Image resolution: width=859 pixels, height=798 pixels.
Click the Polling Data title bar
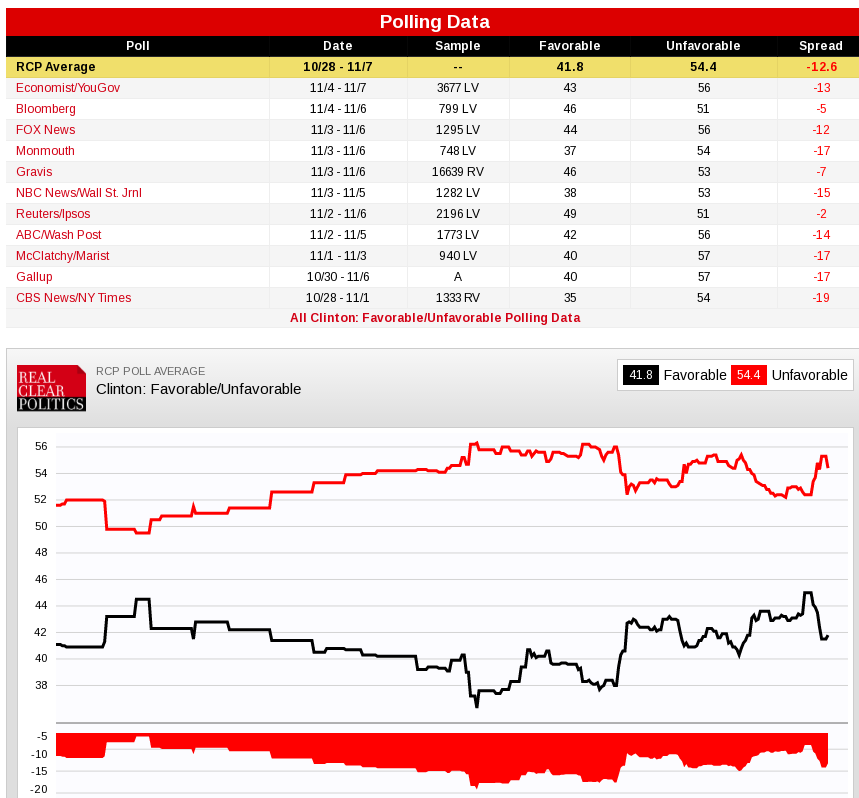435,22
